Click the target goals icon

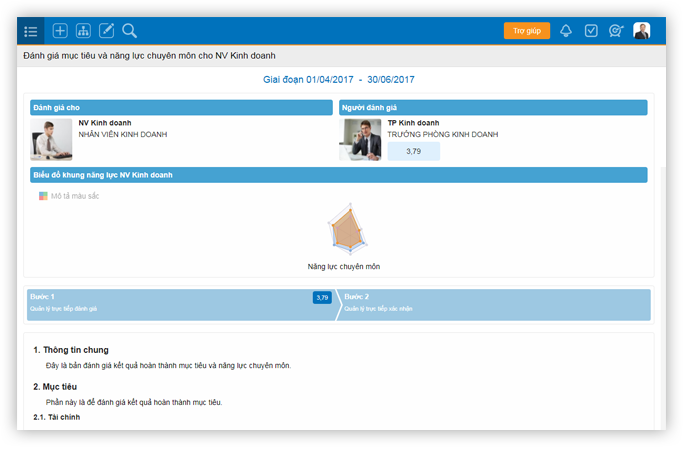(x=616, y=31)
